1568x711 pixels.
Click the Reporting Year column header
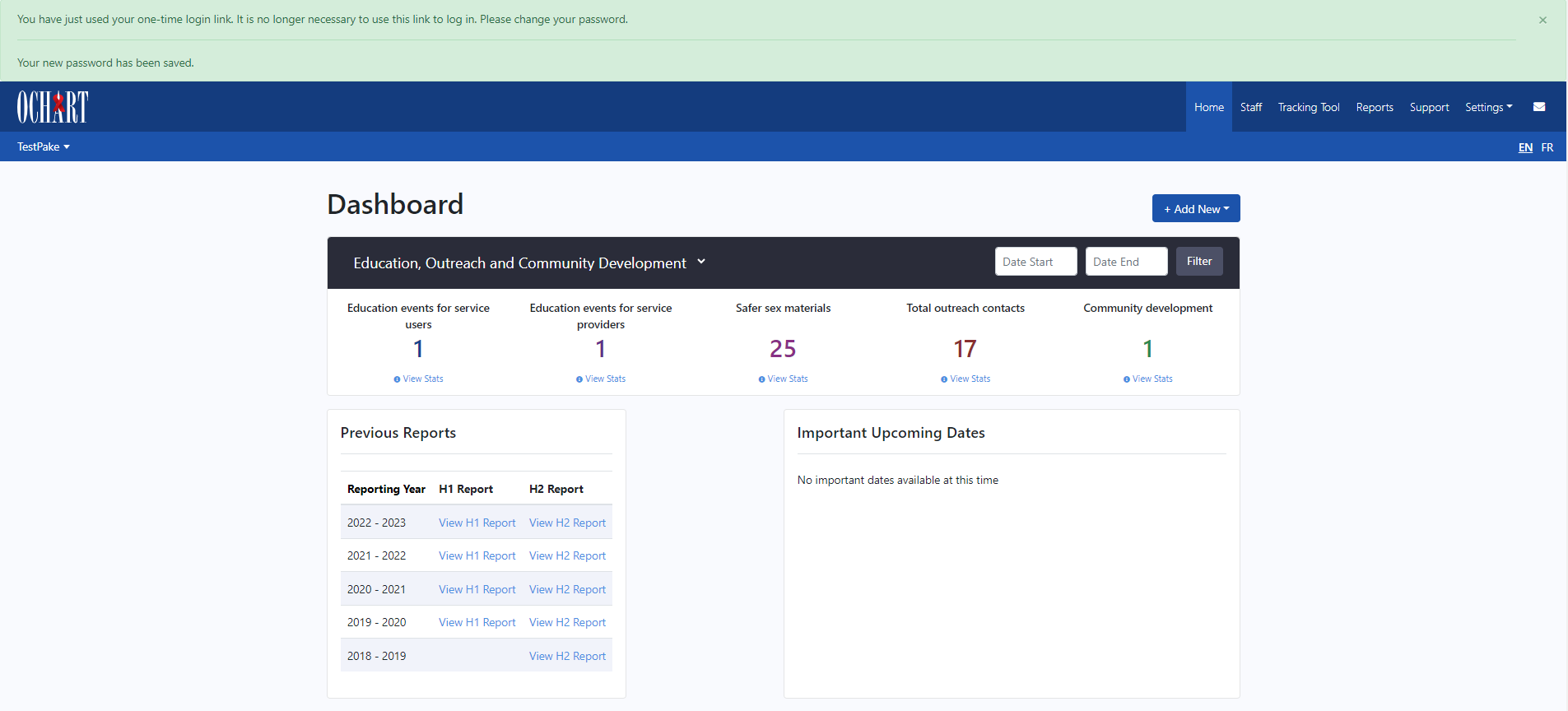(386, 489)
